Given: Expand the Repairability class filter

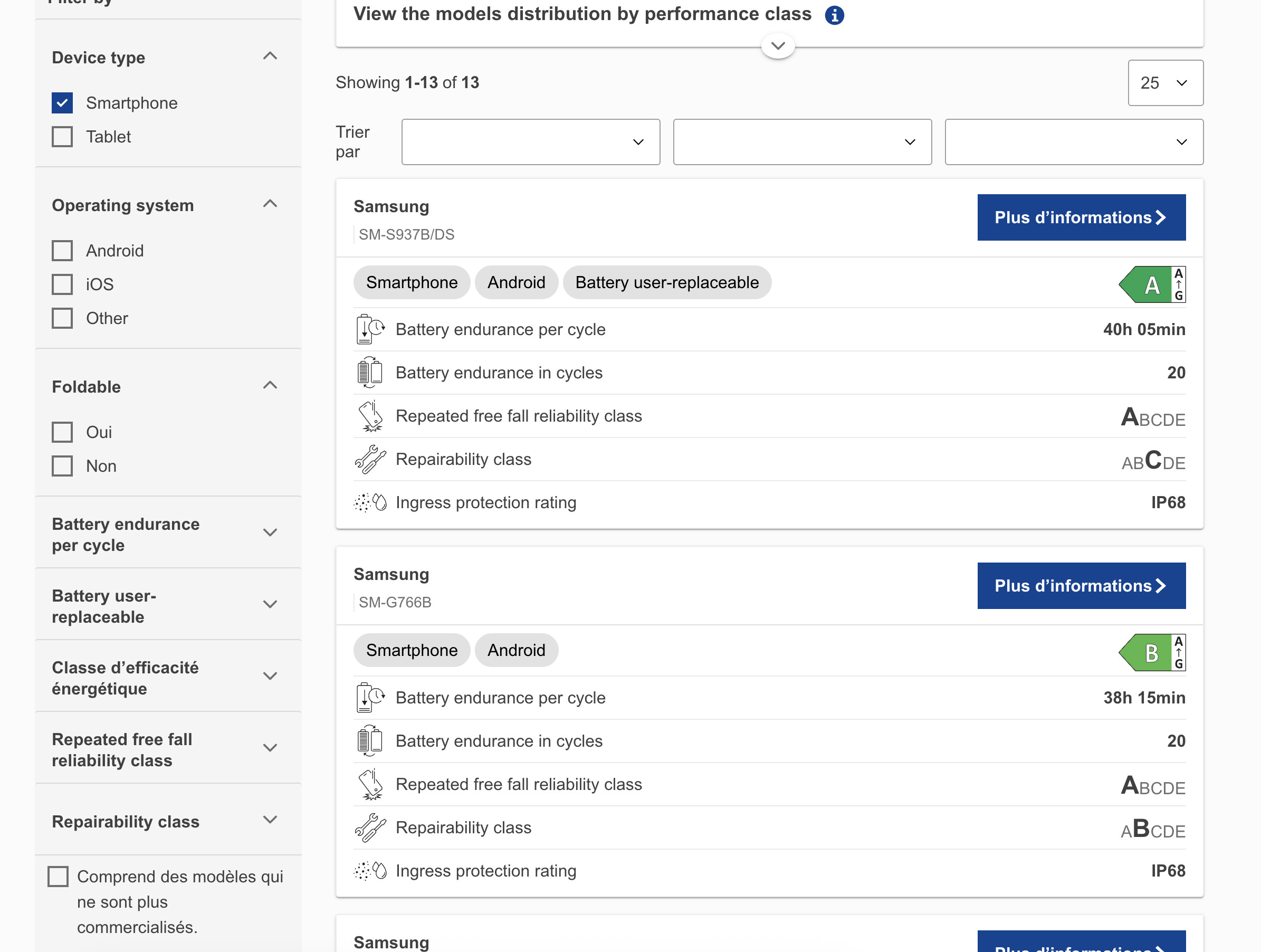Looking at the screenshot, I should click(x=270, y=820).
